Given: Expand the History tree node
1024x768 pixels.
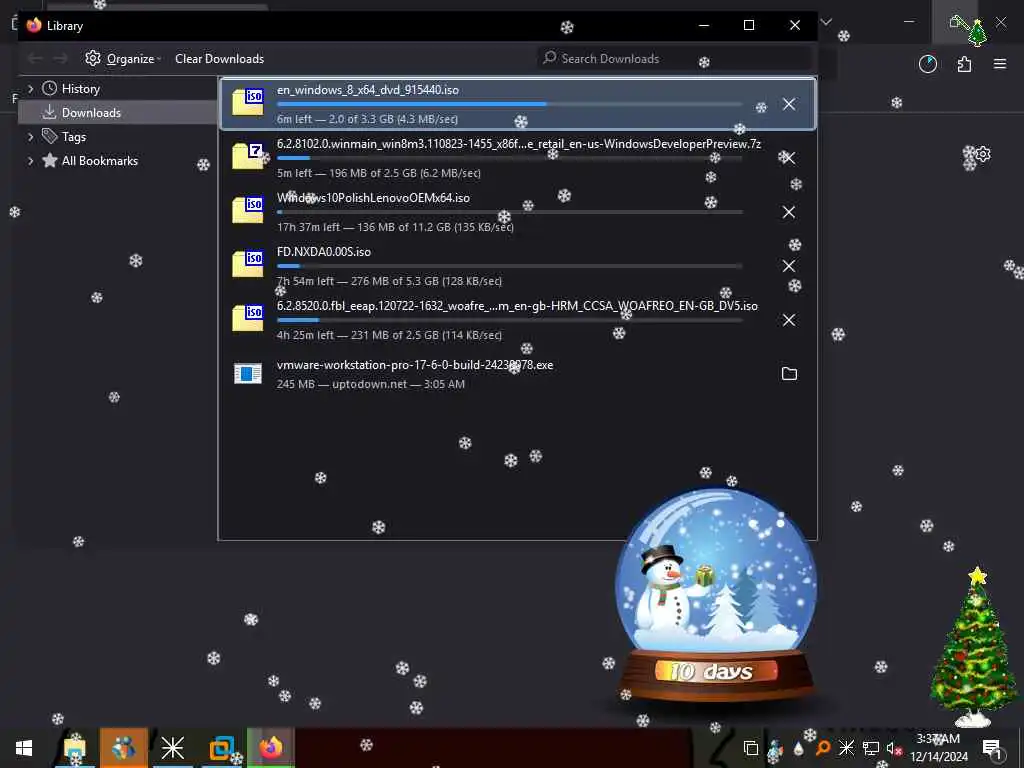Looking at the screenshot, I should (30, 88).
